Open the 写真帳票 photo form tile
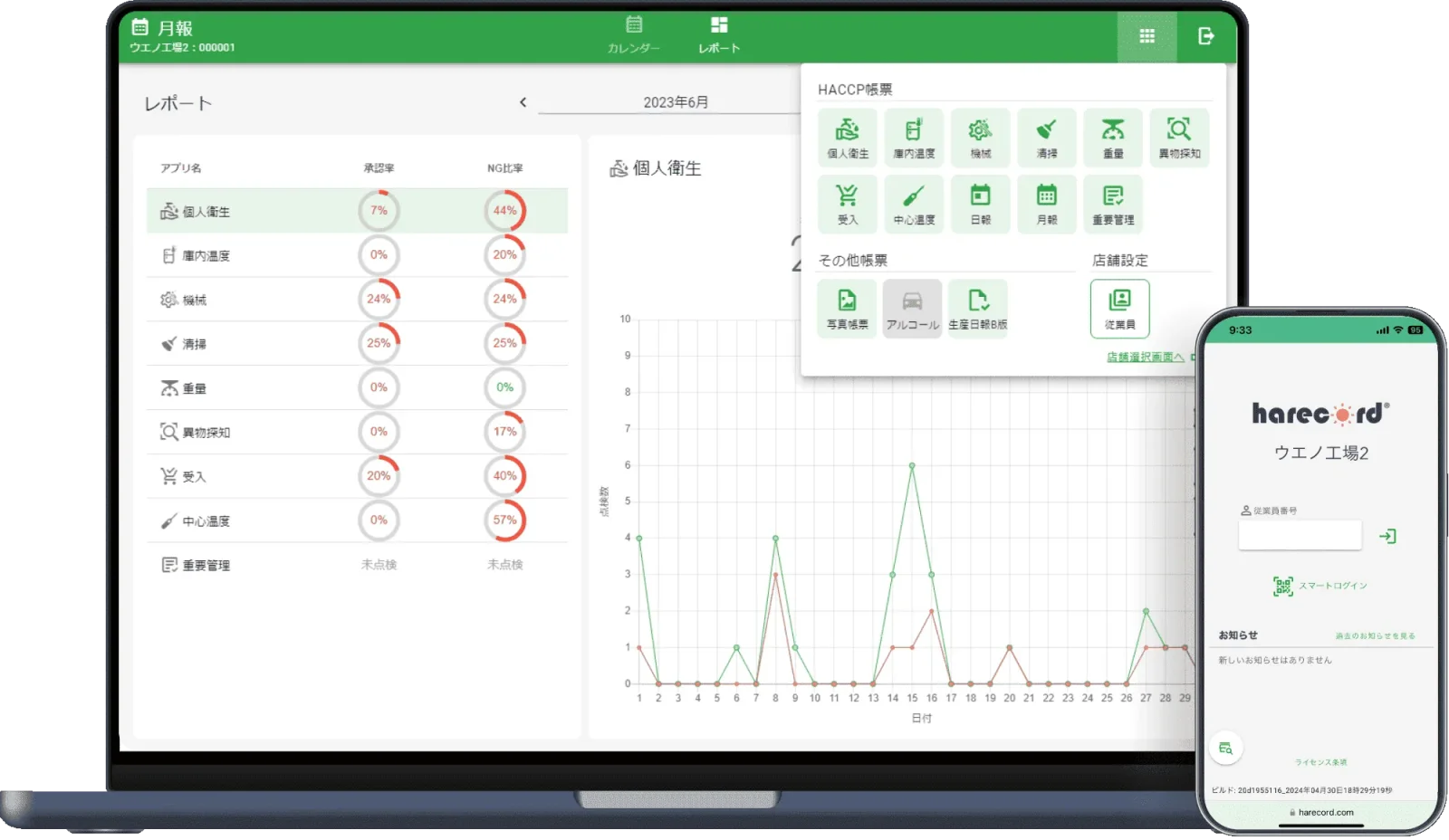 tap(847, 308)
